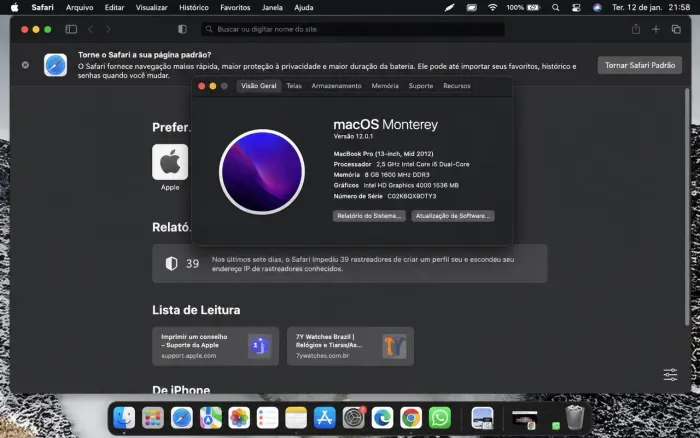Open the App Store from the Dock
The height and width of the screenshot is (438, 700).
(x=325, y=418)
